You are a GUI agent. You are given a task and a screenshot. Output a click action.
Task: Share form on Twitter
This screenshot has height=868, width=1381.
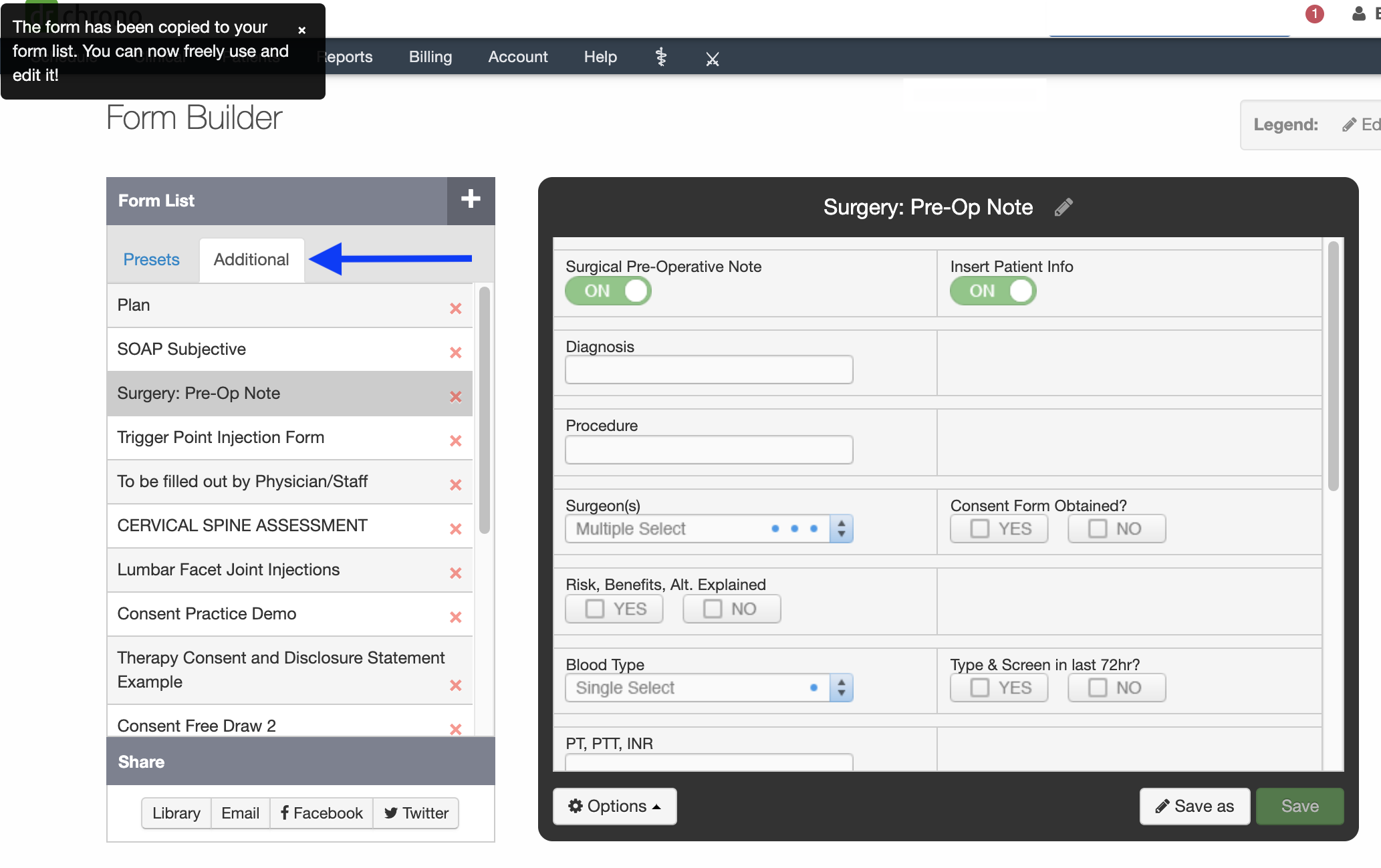pos(416,813)
